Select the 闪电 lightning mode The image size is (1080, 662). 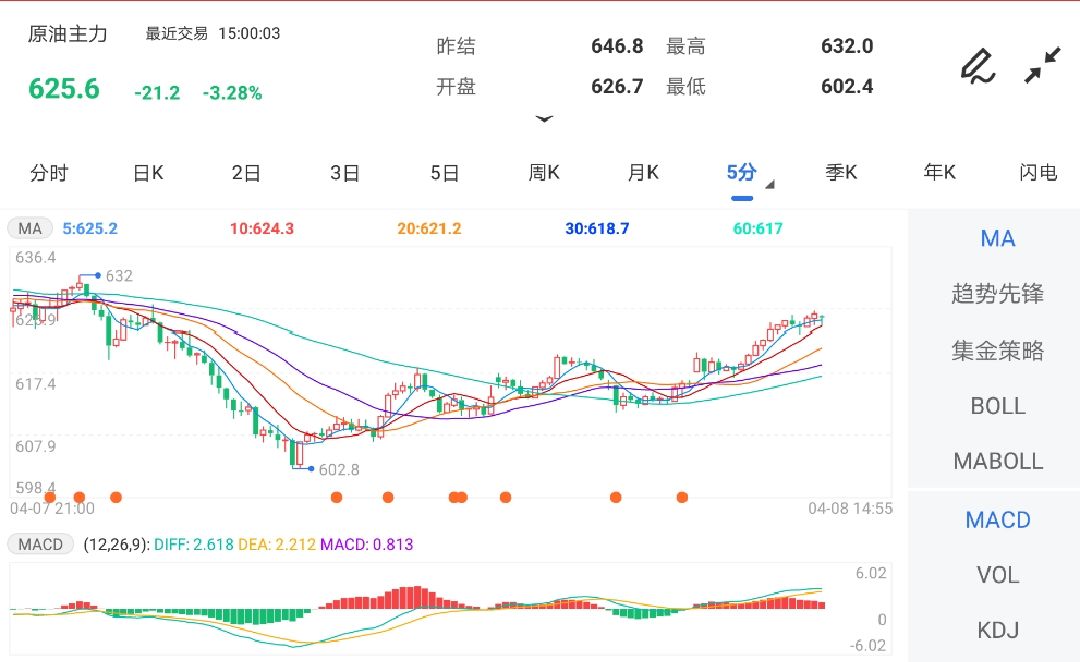click(1040, 172)
